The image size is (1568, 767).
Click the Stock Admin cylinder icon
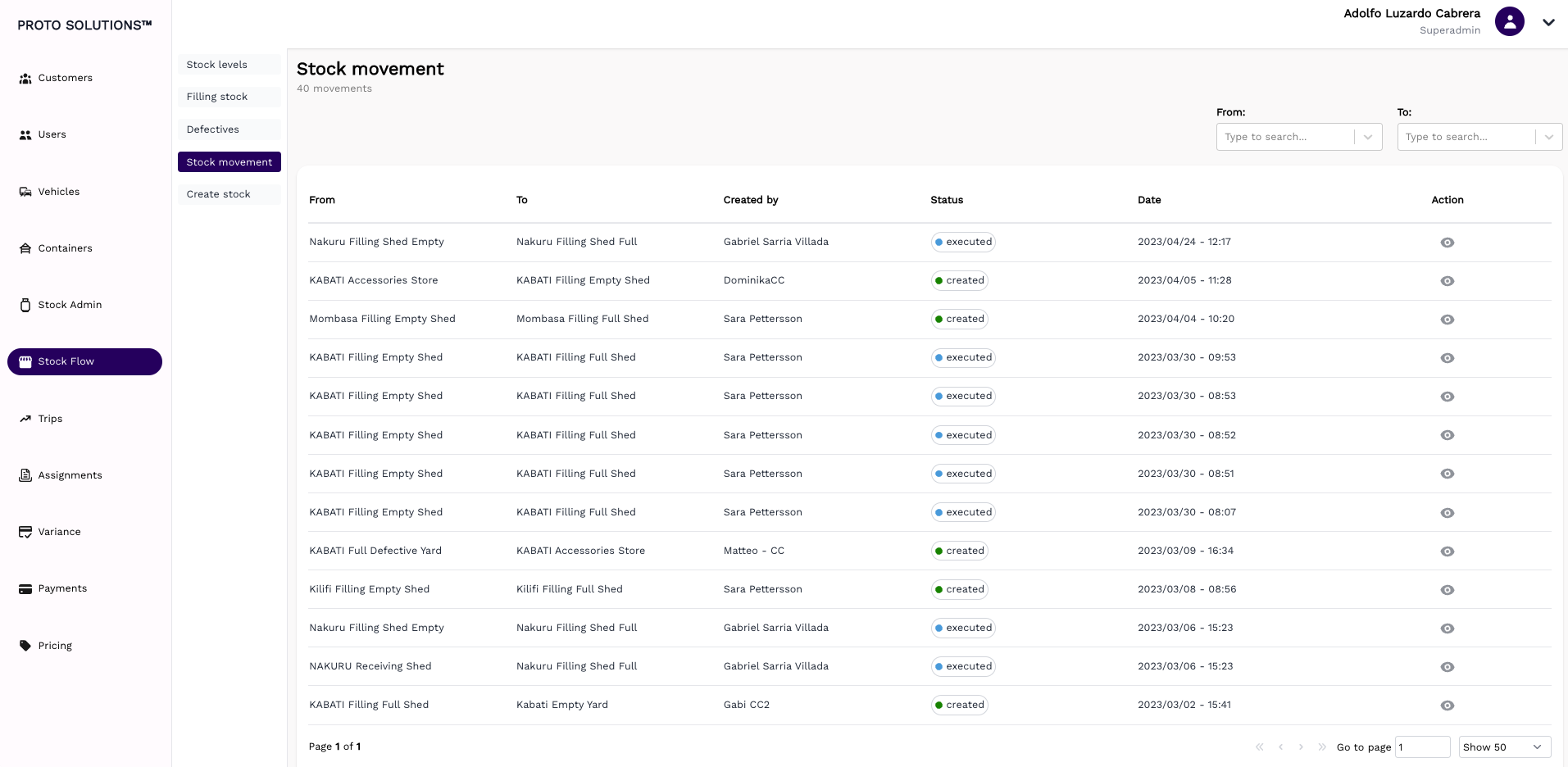[25, 305]
